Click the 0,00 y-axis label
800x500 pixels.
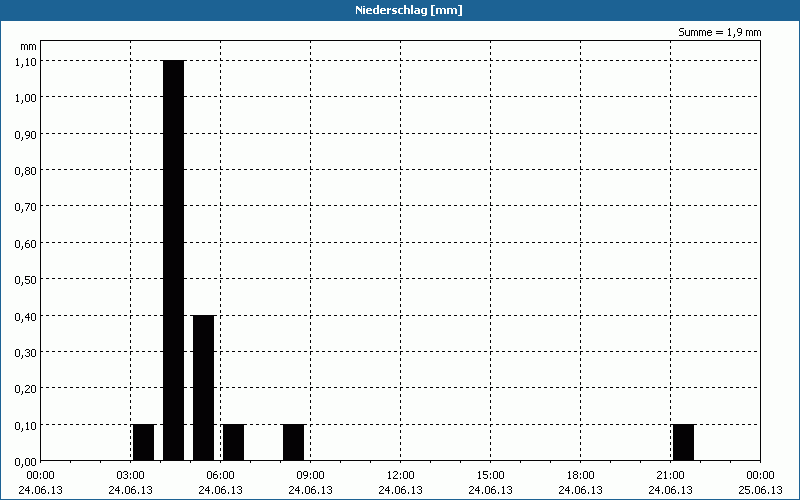(26, 462)
